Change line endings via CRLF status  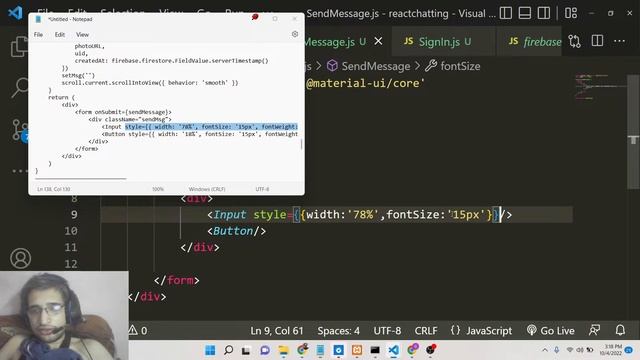coord(426,331)
